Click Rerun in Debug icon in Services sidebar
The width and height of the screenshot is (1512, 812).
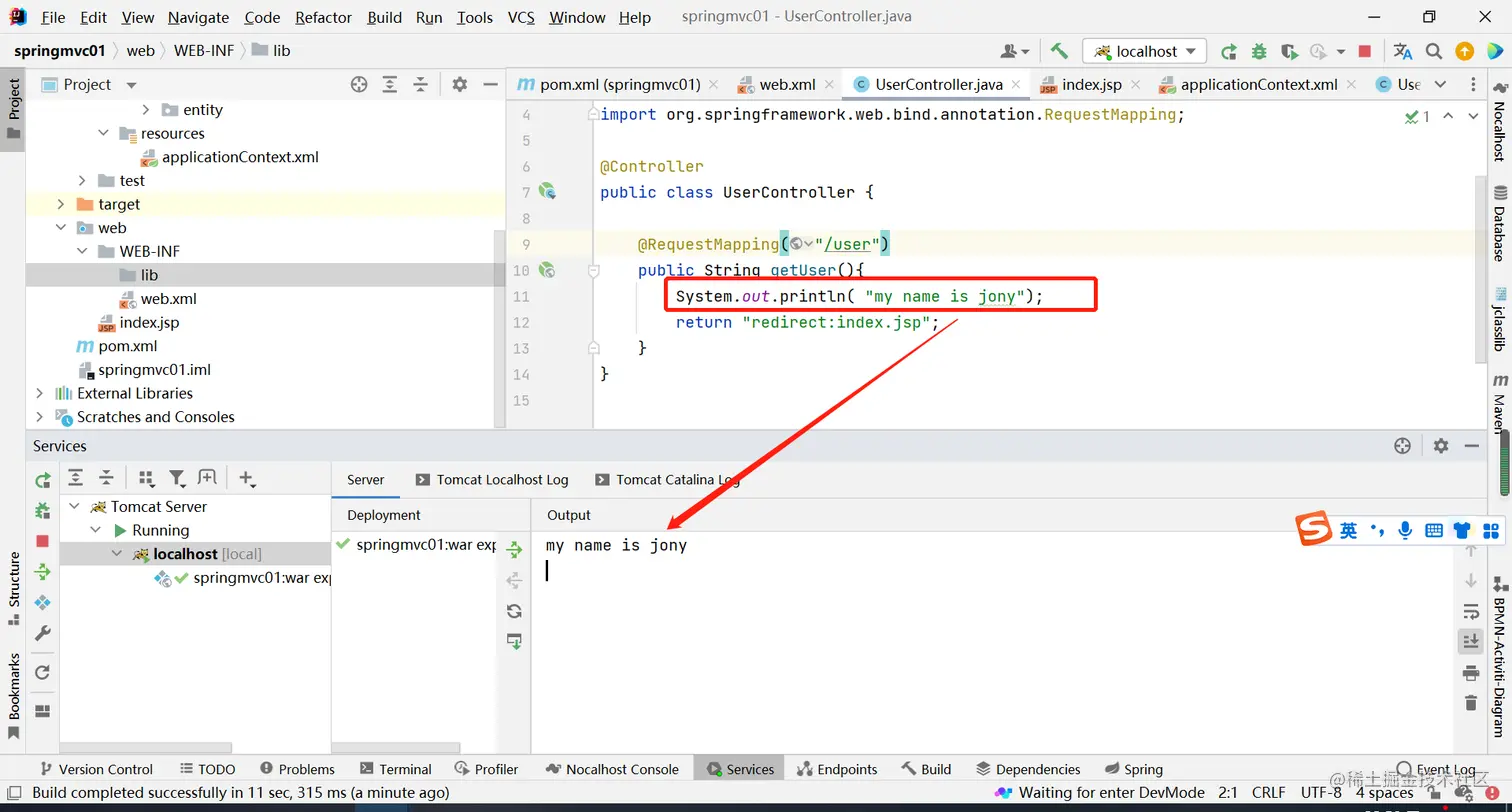[42, 510]
